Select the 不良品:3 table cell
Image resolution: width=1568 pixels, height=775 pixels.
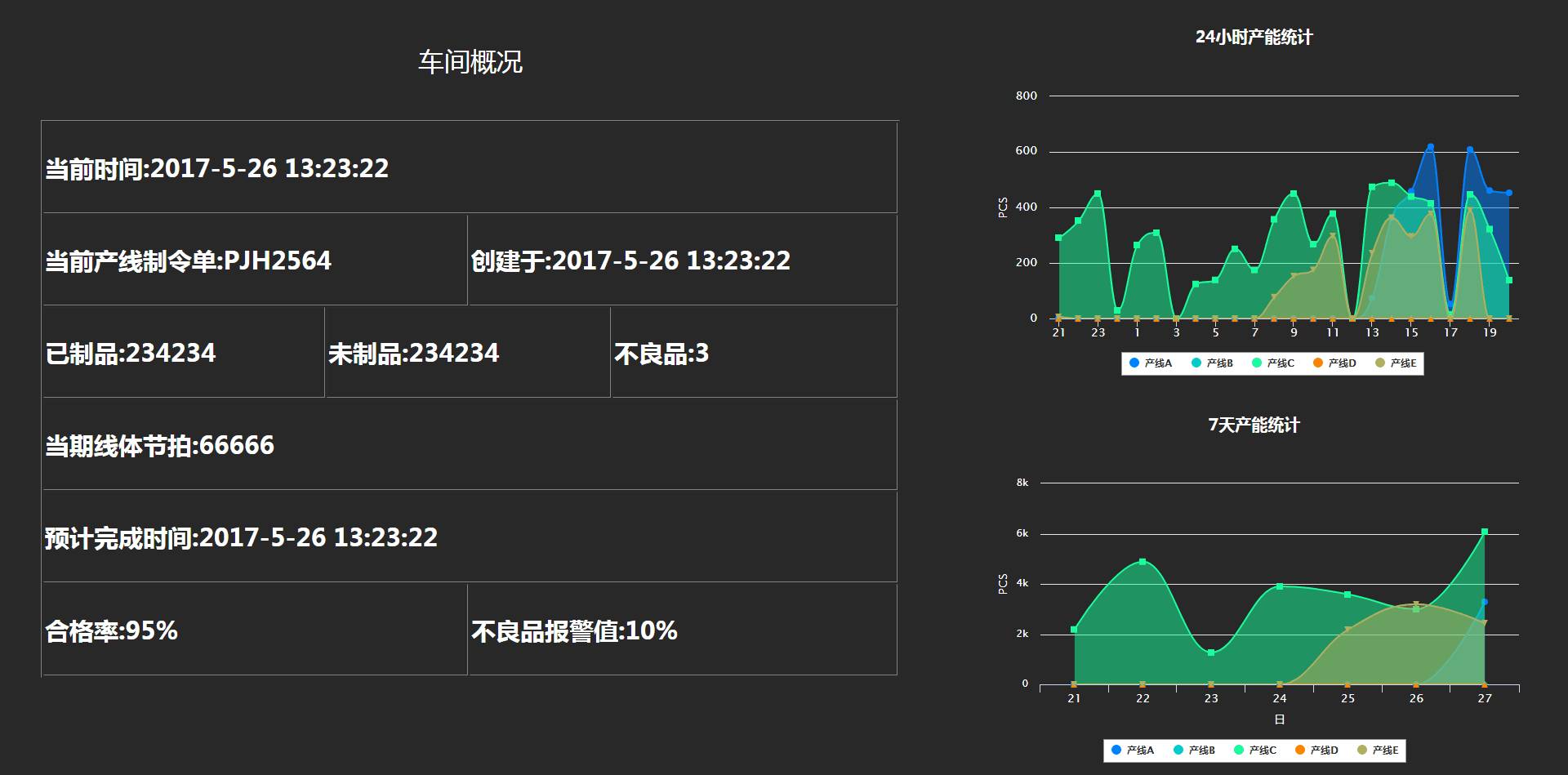tap(753, 353)
